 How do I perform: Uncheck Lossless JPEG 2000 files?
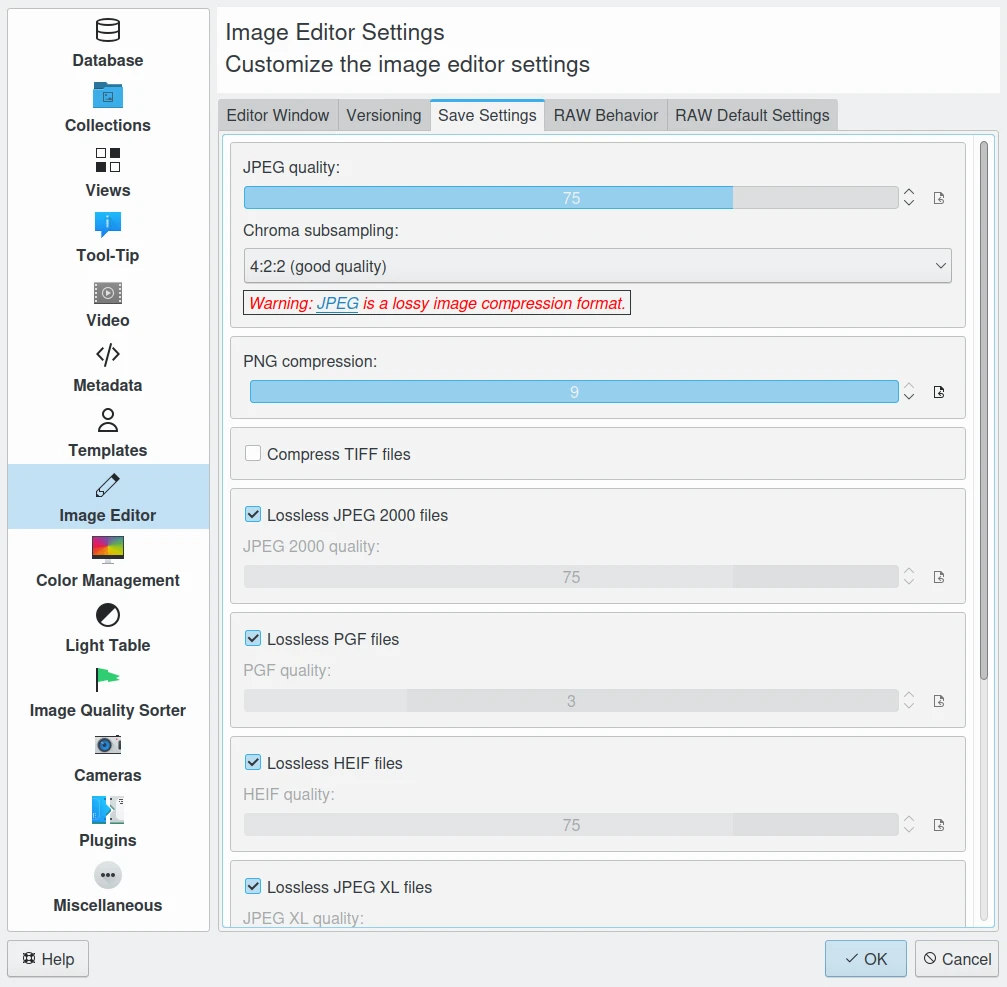point(254,515)
